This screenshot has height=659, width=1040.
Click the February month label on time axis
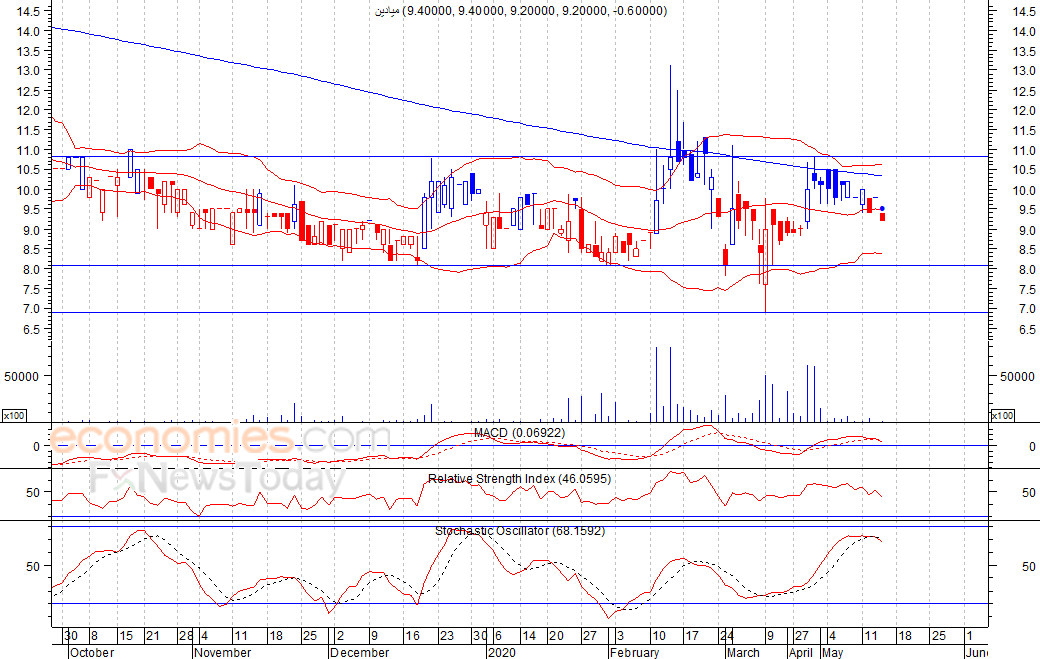click(635, 652)
